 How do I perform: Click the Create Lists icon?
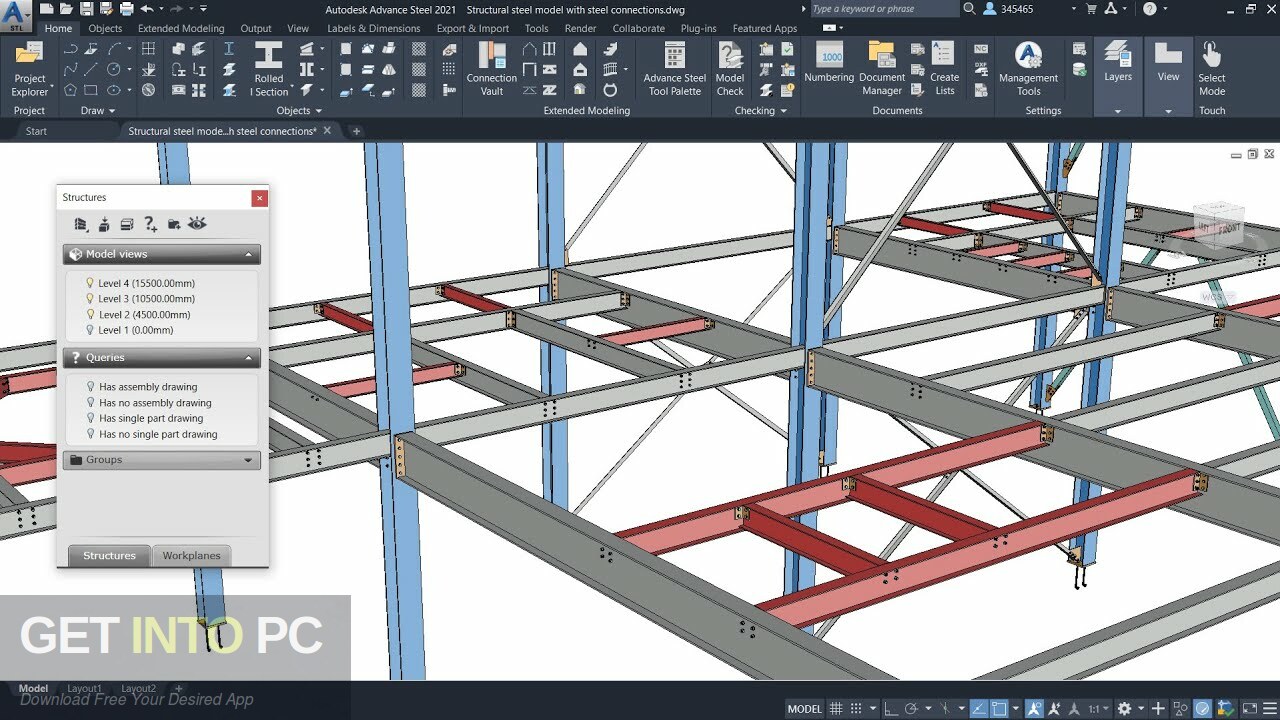tap(944, 69)
